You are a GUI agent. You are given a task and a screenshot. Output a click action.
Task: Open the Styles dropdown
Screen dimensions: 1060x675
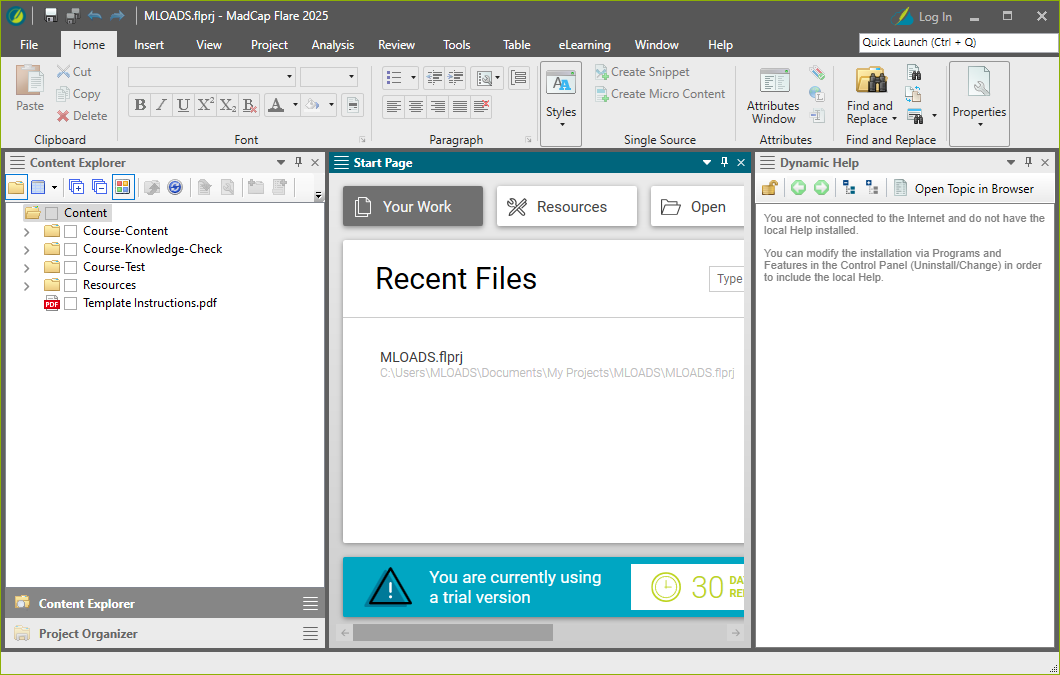click(x=561, y=103)
